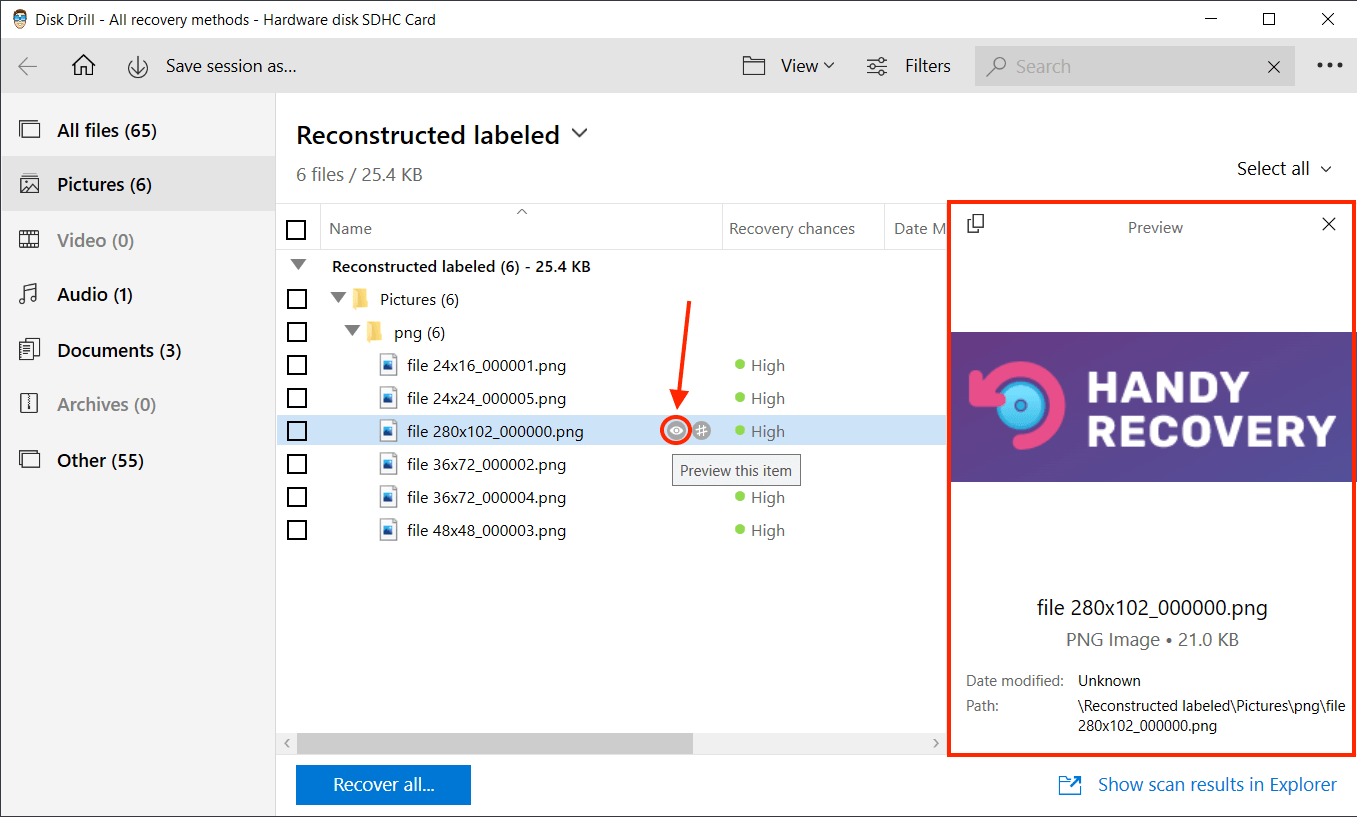Image resolution: width=1357 pixels, height=817 pixels.
Task: Open Show scan results in Explorer
Action: click(1217, 785)
